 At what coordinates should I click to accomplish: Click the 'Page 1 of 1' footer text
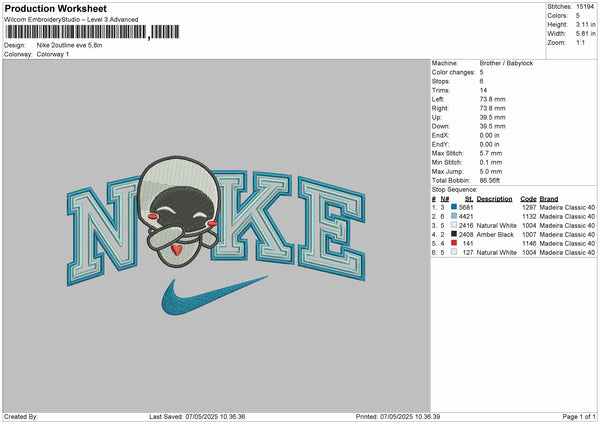click(579, 417)
